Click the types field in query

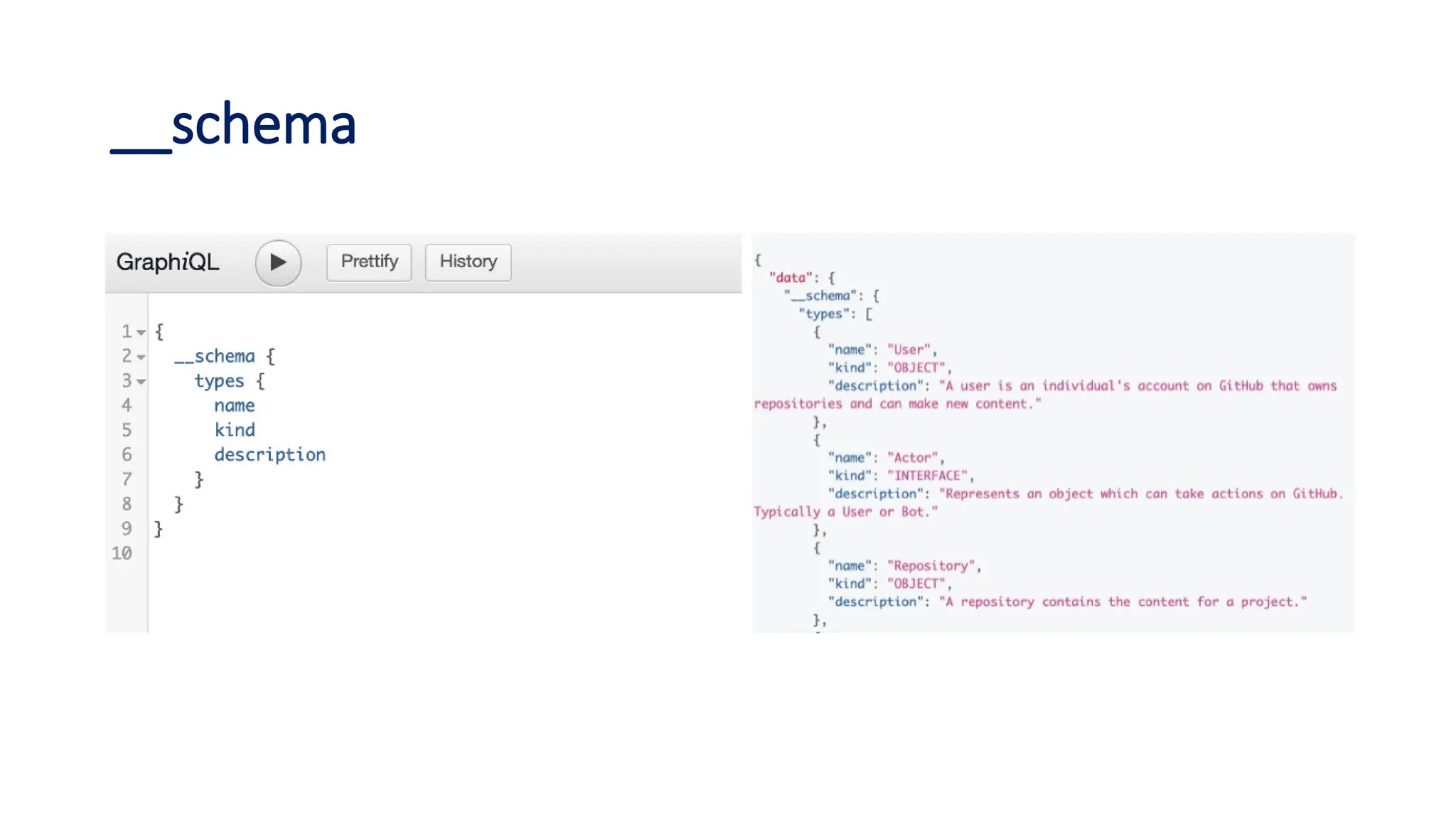219,381
